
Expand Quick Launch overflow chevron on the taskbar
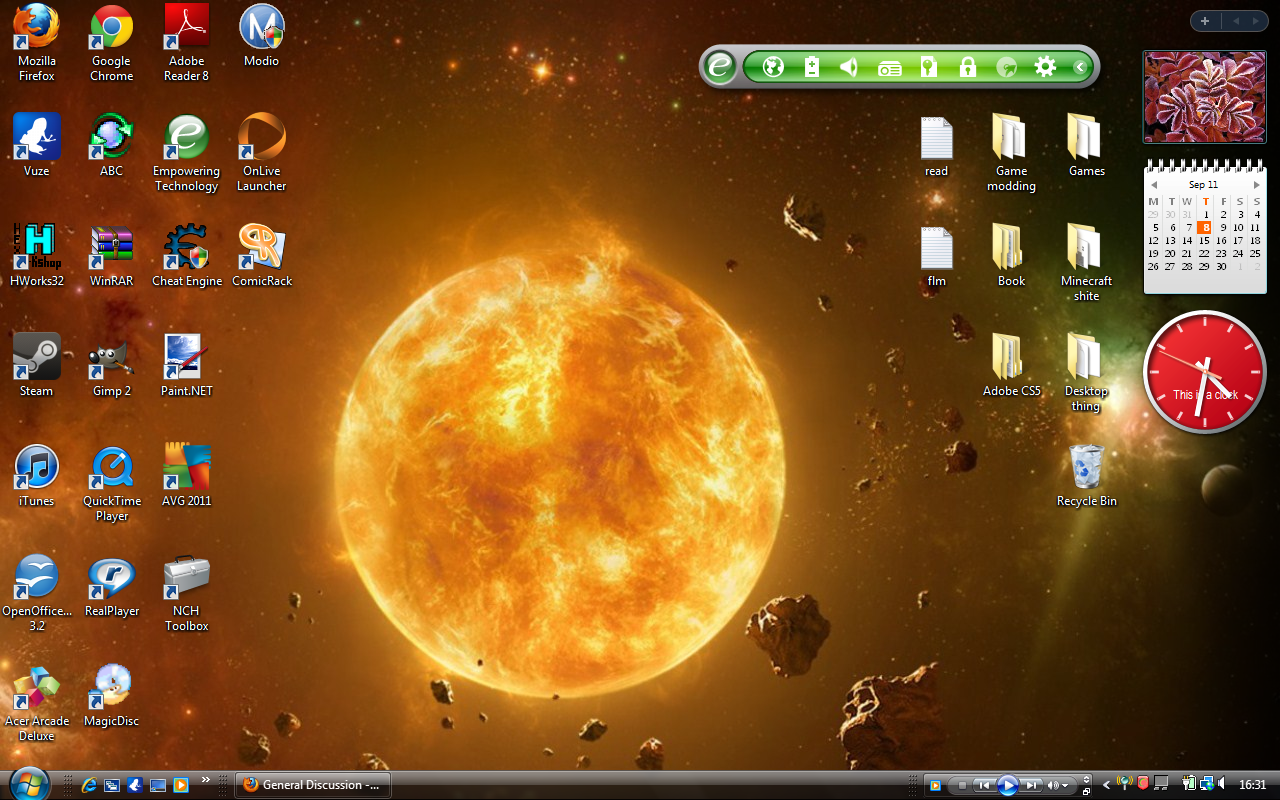(206, 780)
